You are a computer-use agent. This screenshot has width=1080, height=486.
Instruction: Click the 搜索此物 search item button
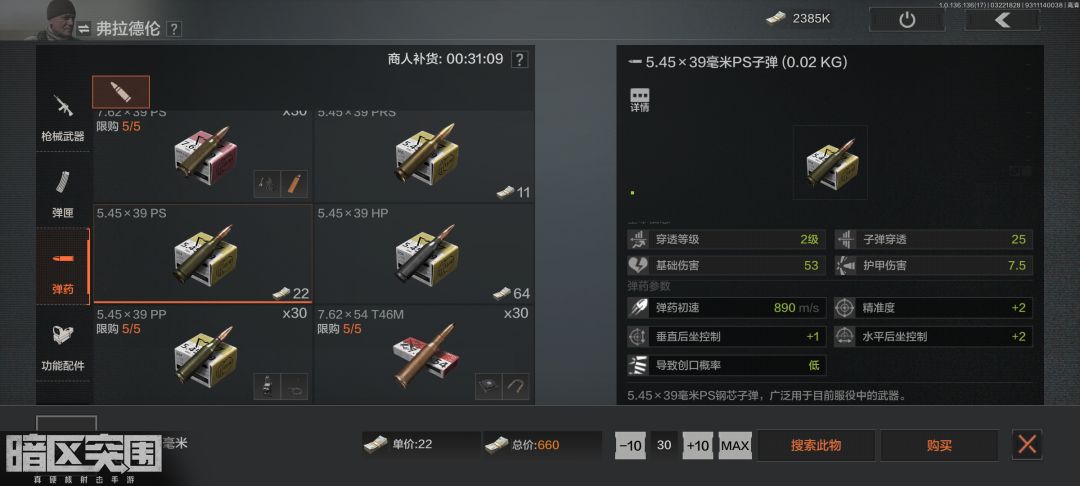pyautogui.click(x=816, y=445)
